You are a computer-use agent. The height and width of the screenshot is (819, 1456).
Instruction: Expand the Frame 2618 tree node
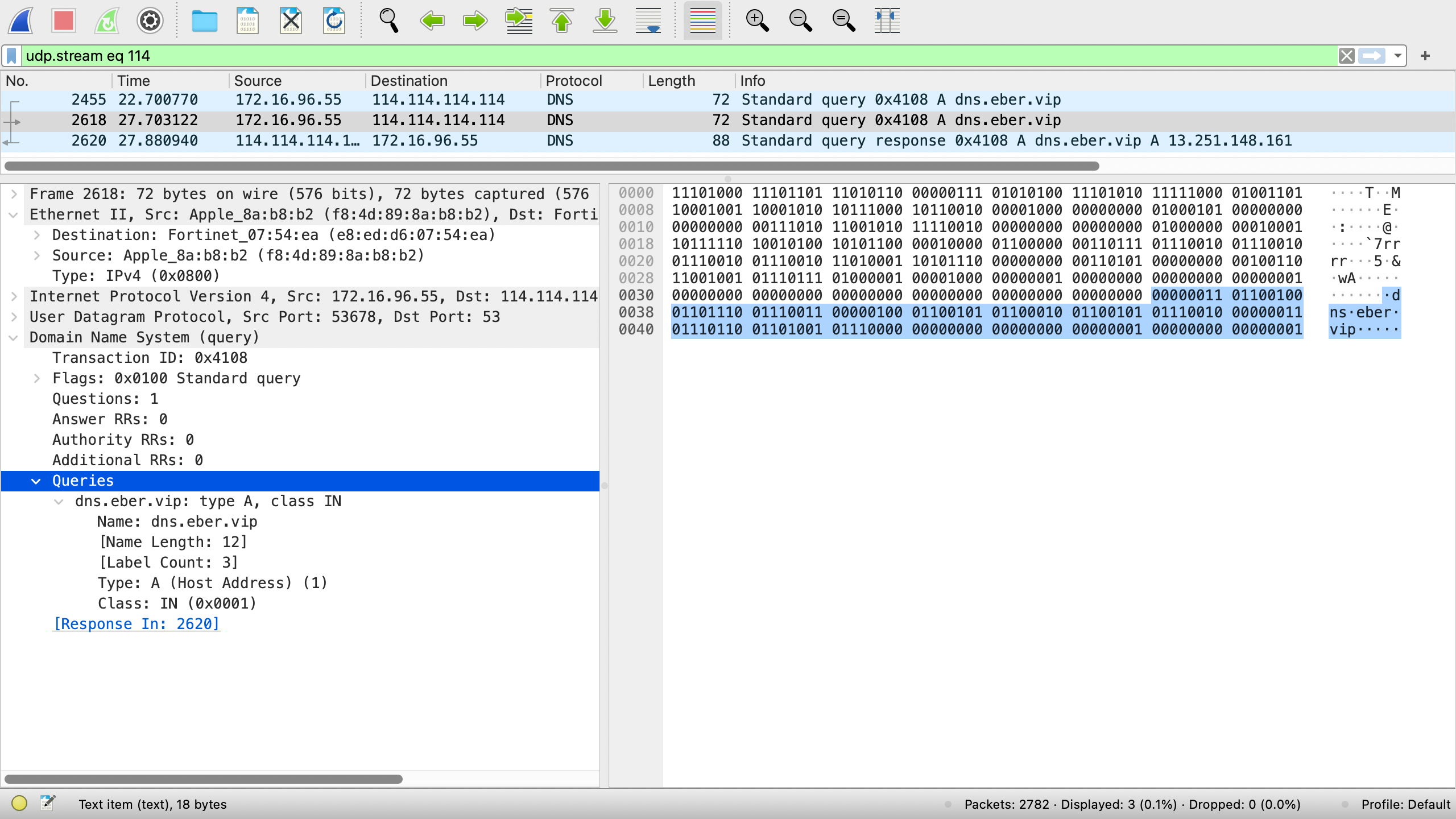click(x=14, y=194)
